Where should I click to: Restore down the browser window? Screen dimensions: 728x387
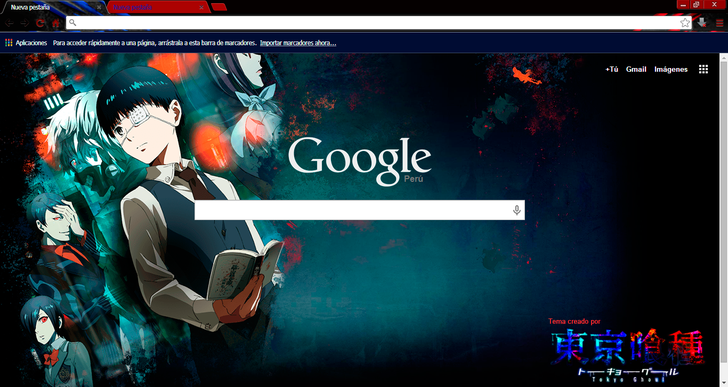(696, 4)
